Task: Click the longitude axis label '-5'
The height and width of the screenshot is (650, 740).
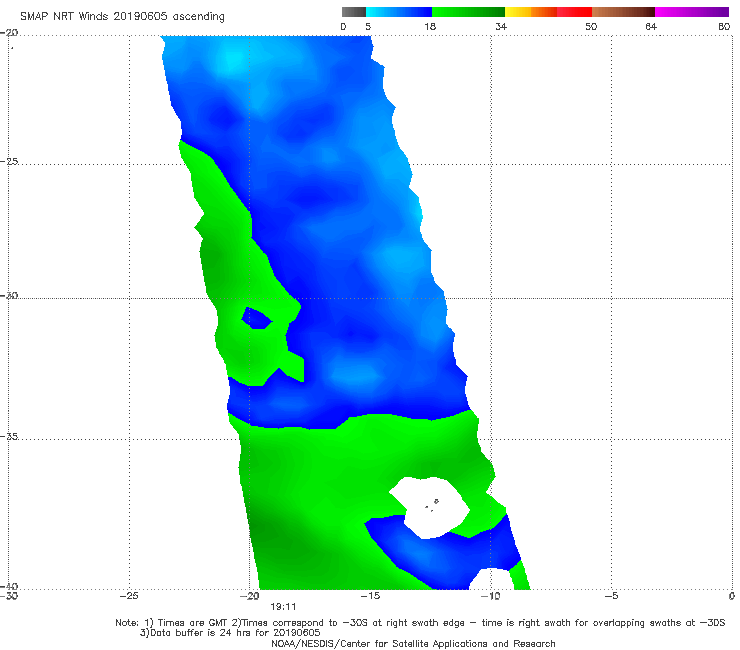Action: 611,596
